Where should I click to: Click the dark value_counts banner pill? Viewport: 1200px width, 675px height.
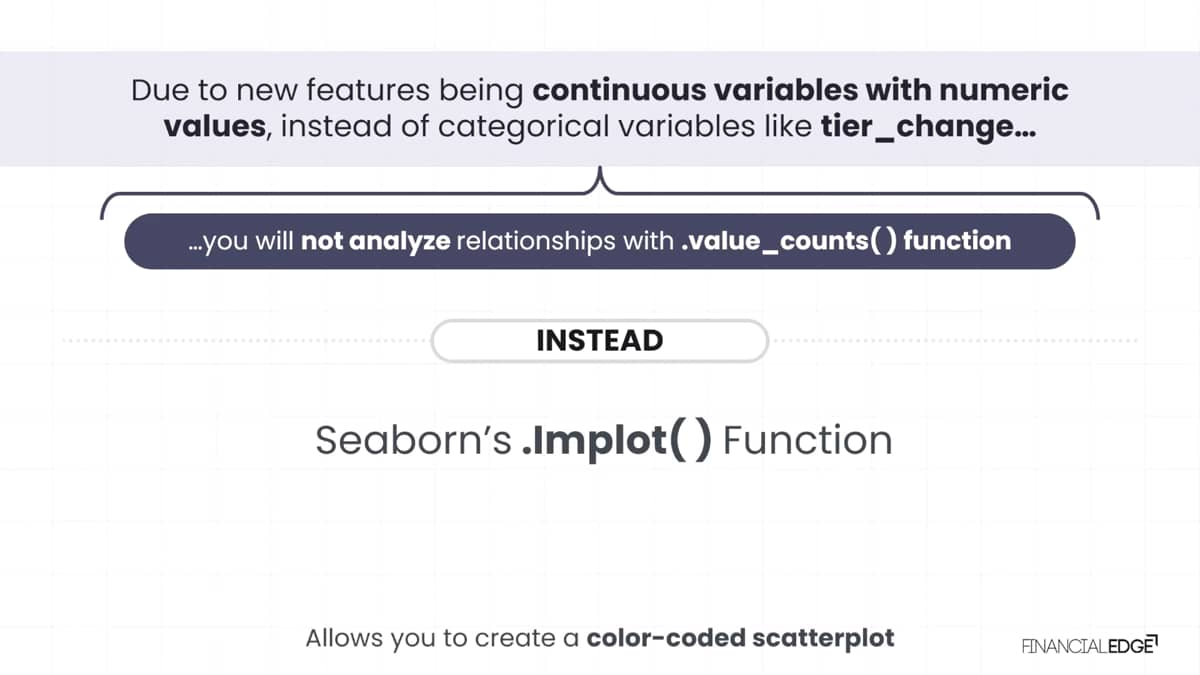[600, 241]
